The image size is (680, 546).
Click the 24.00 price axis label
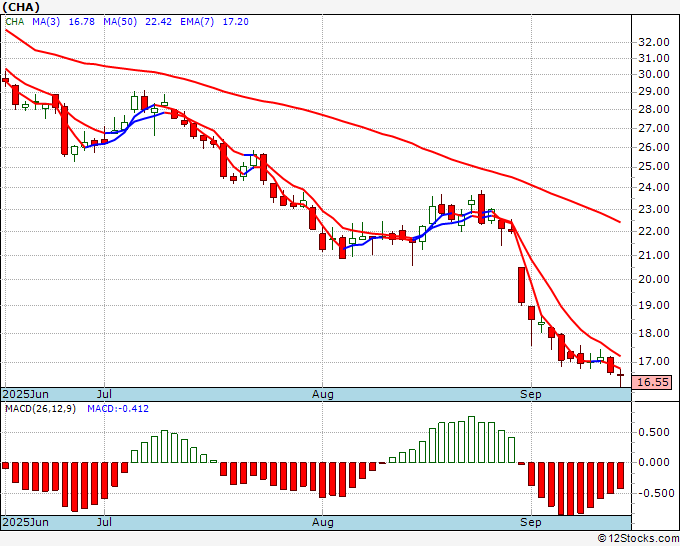[x=654, y=187]
